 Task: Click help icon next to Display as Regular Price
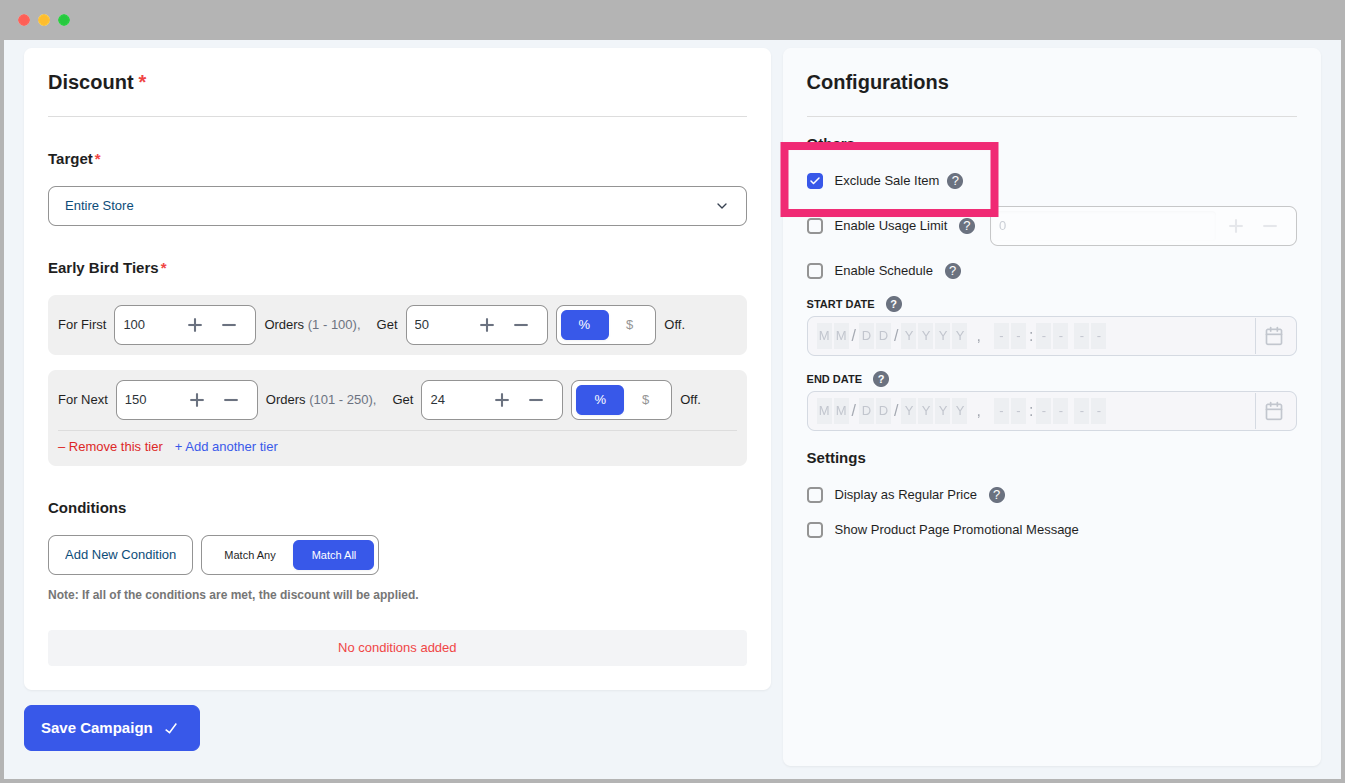pos(997,495)
